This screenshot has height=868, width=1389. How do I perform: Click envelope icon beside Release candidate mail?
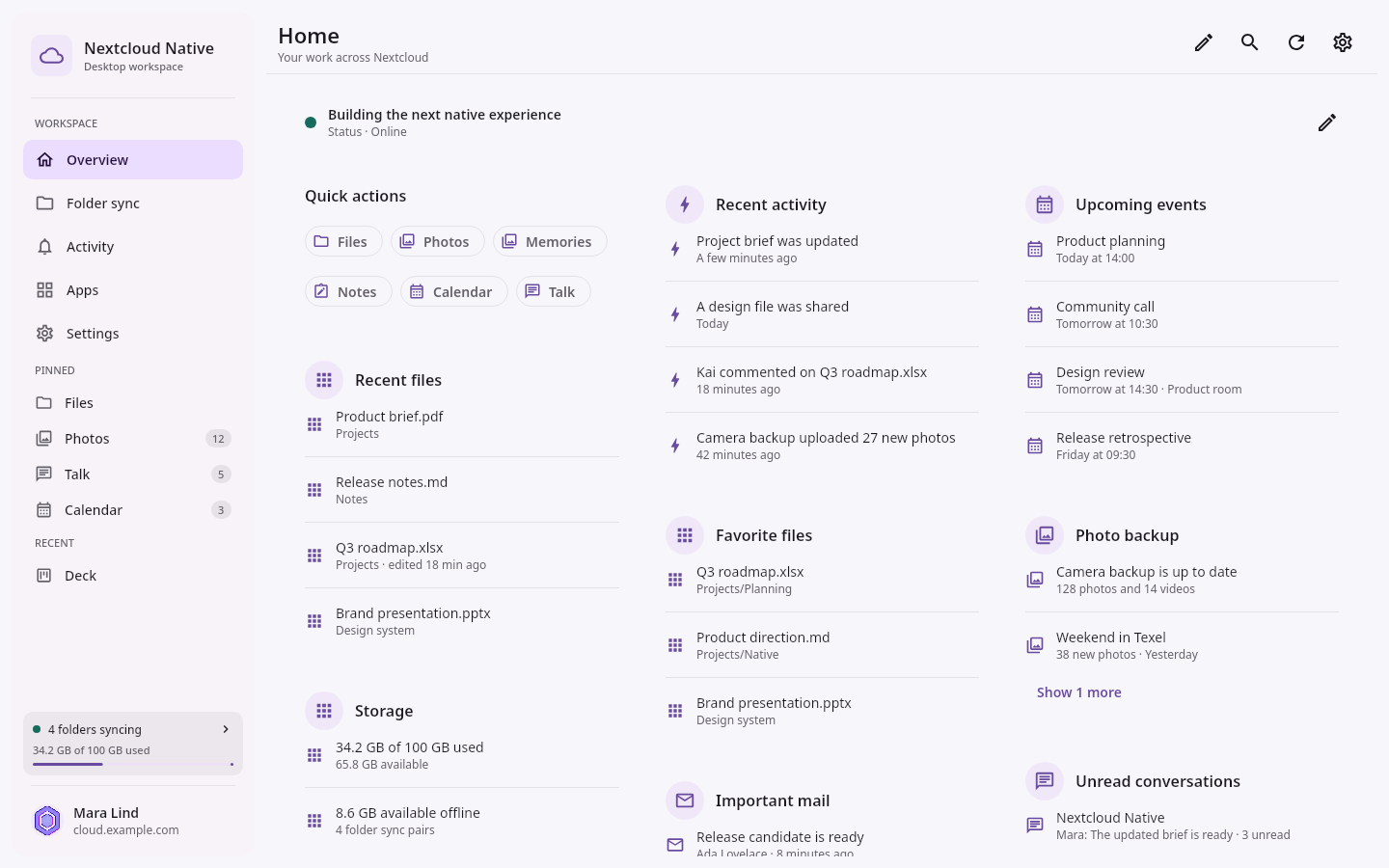coord(675,845)
